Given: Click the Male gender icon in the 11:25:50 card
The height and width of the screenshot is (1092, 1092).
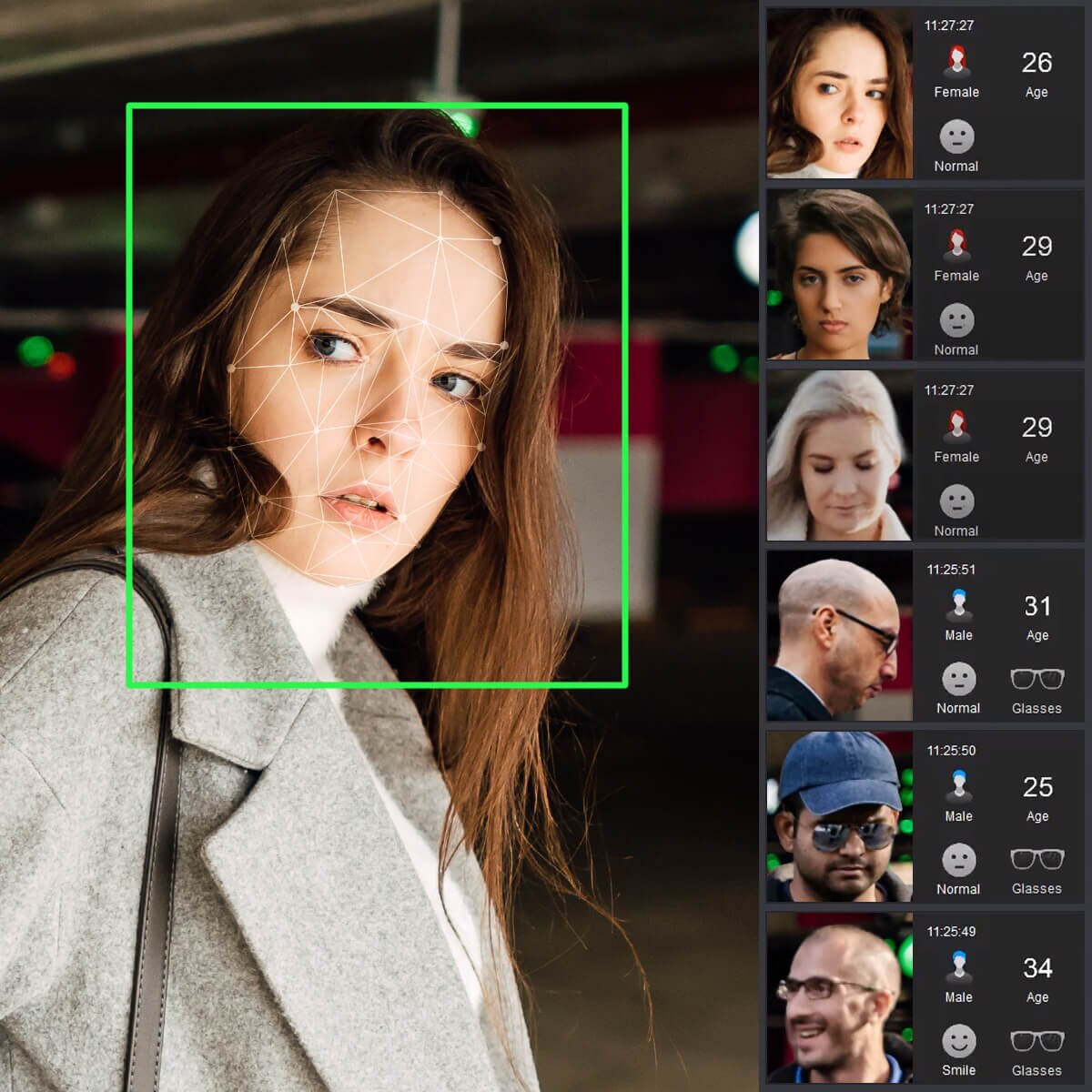Looking at the screenshot, I should pyautogui.click(x=957, y=786).
